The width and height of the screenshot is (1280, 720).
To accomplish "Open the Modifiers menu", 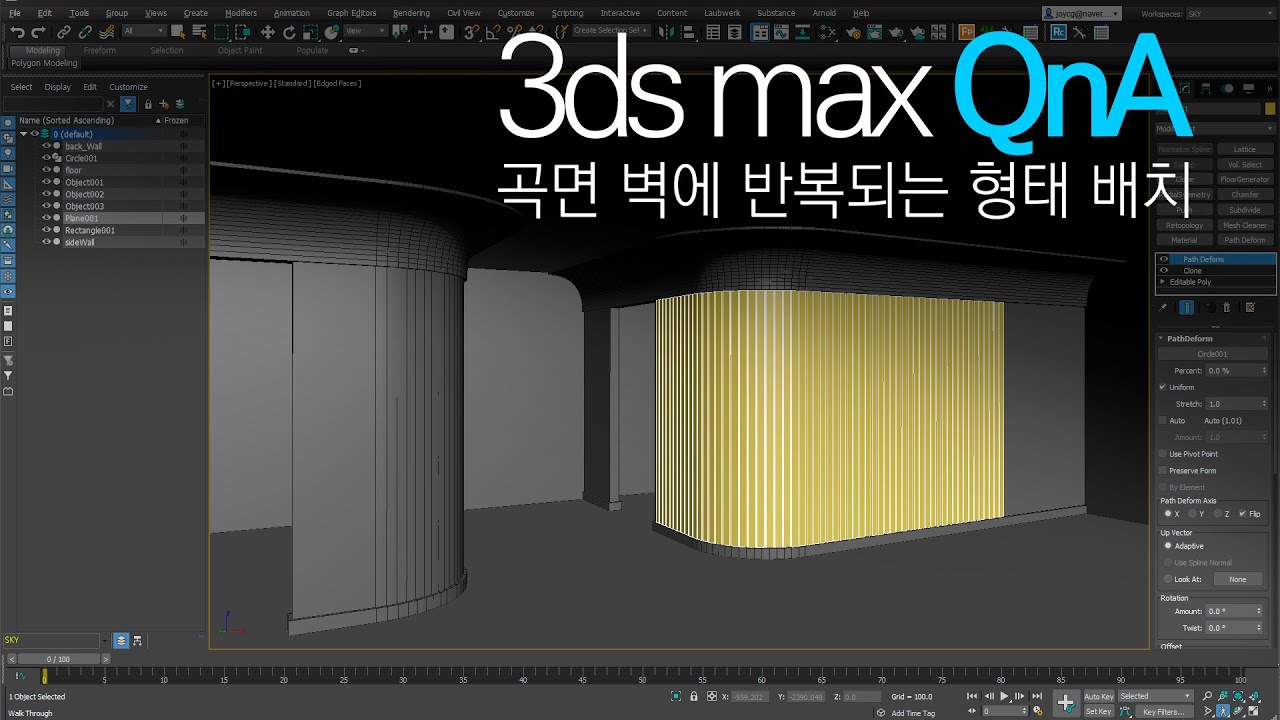I will tap(241, 13).
